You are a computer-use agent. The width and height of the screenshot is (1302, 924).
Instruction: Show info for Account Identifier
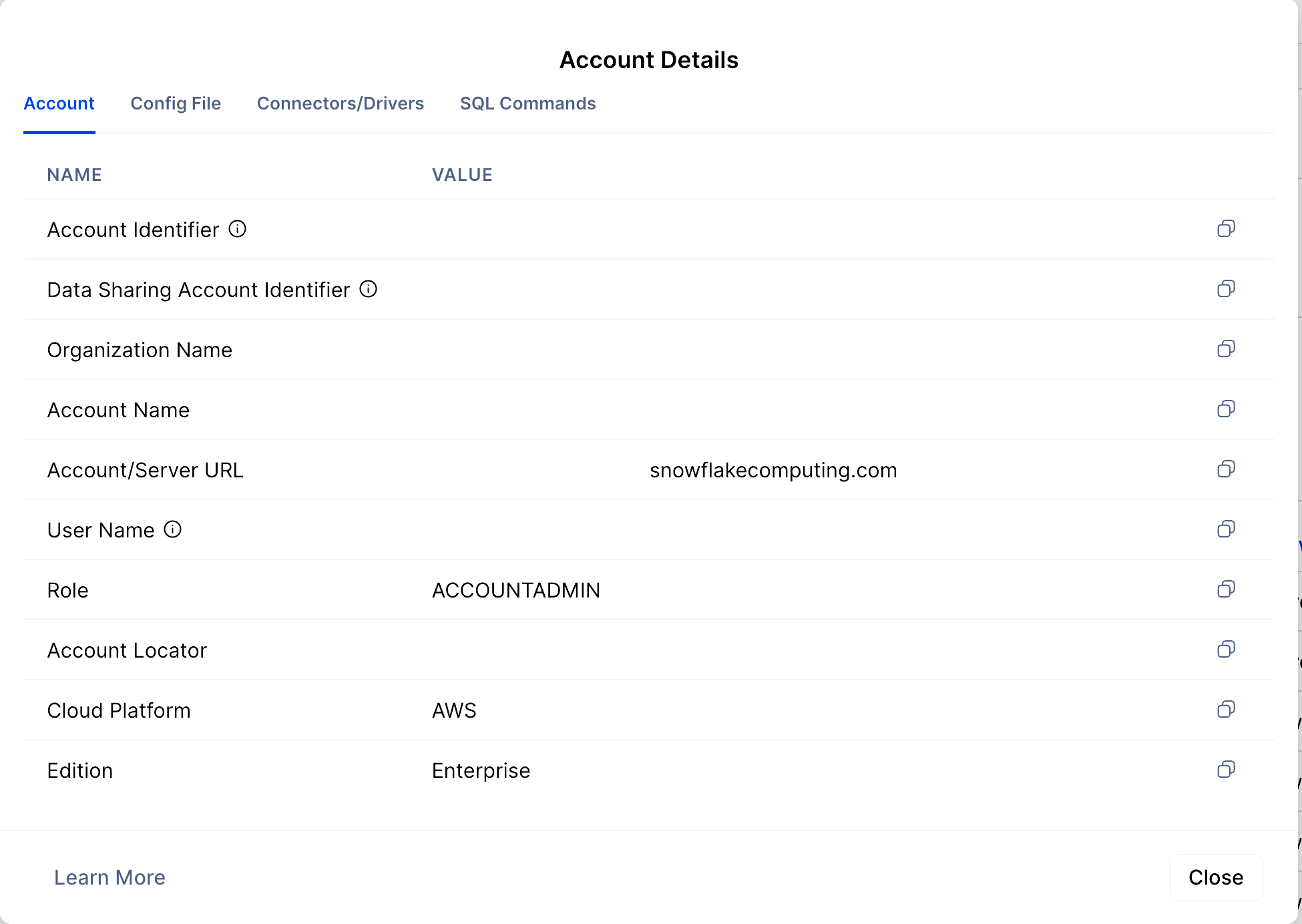[237, 229]
